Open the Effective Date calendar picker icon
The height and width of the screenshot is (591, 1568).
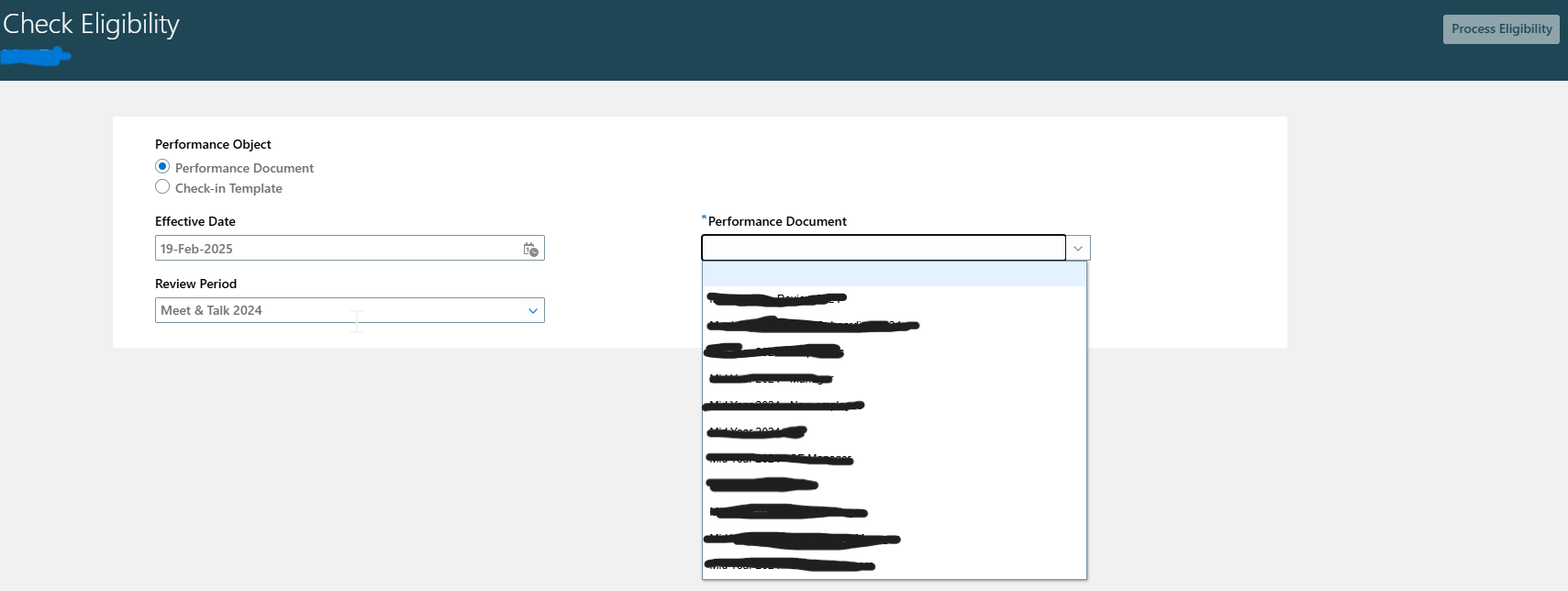[530, 249]
